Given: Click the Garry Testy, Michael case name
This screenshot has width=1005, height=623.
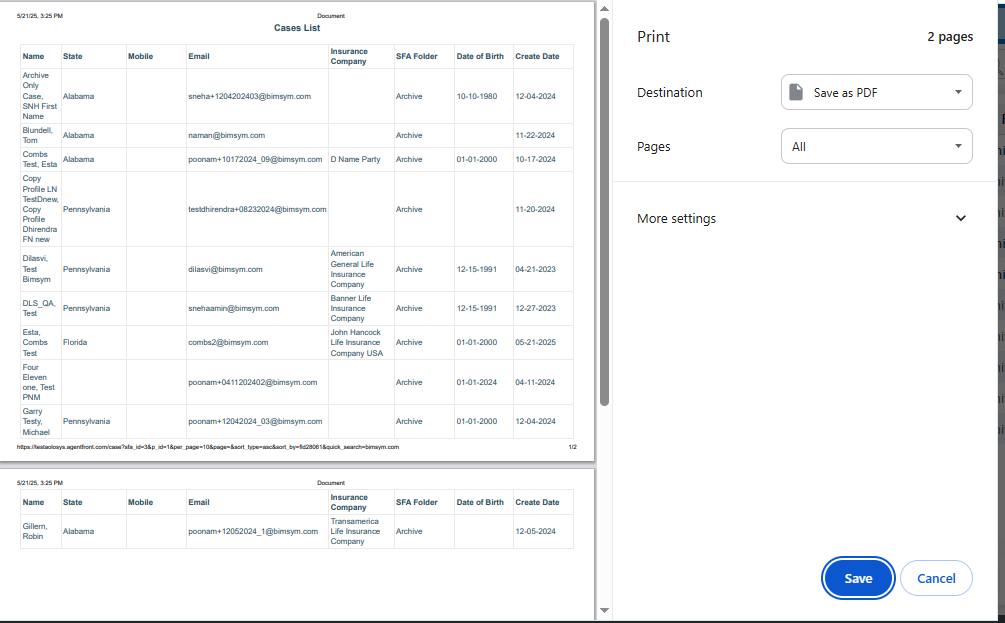Looking at the screenshot, I should (x=37, y=421).
